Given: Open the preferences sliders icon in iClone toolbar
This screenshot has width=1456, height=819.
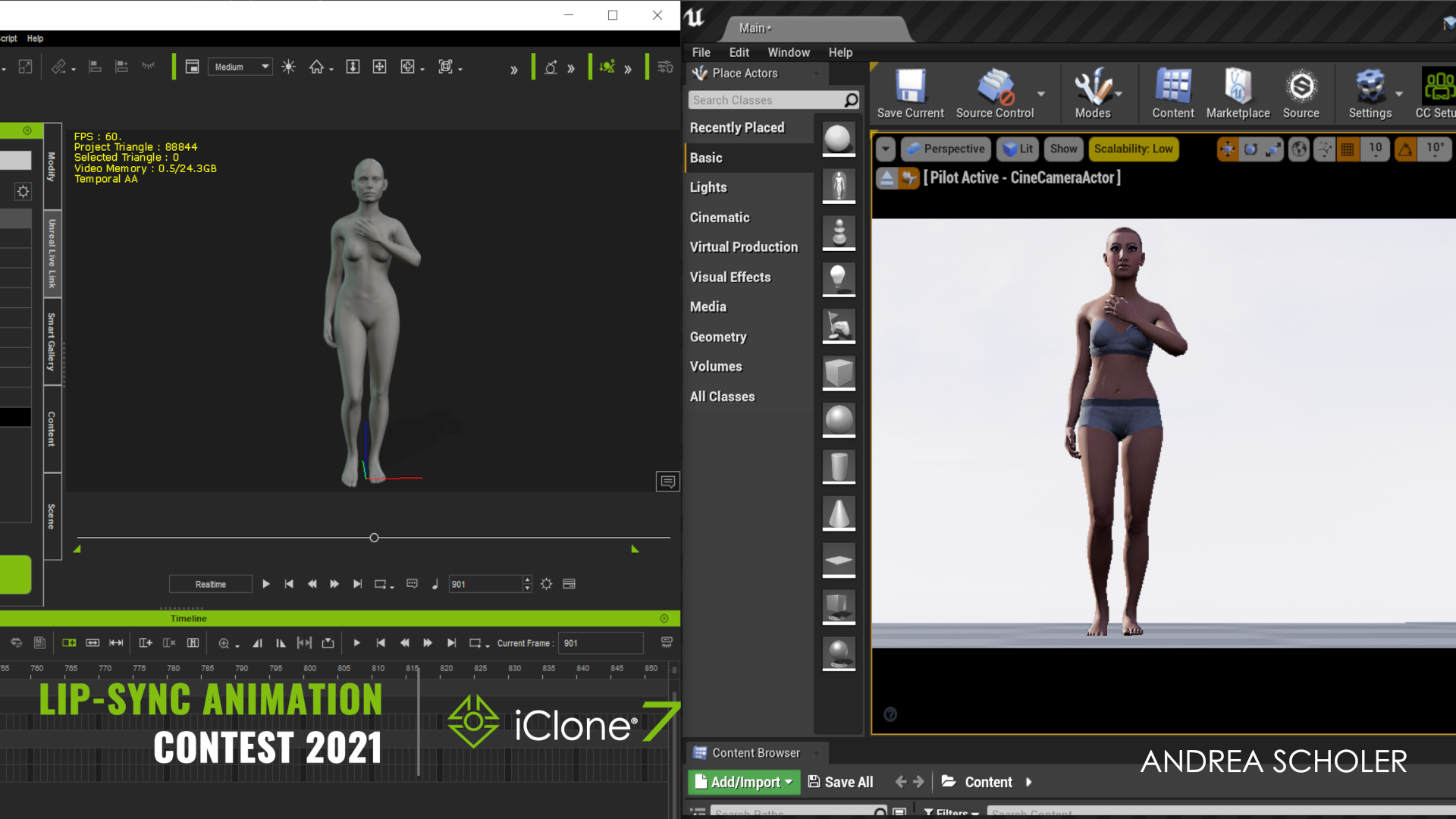Looking at the screenshot, I should point(665,67).
